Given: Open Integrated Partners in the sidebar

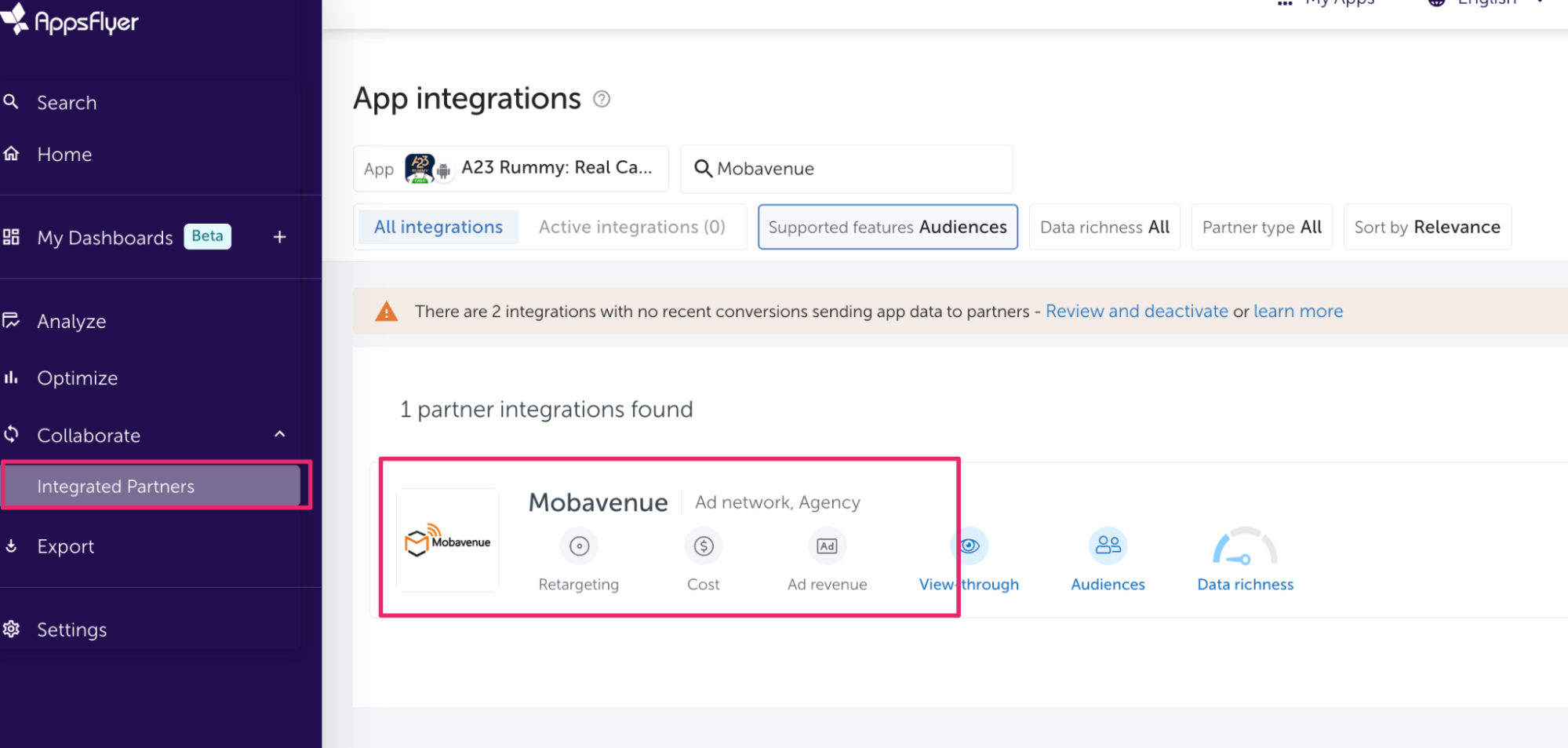Looking at the screenshot, I should point(115,487).
